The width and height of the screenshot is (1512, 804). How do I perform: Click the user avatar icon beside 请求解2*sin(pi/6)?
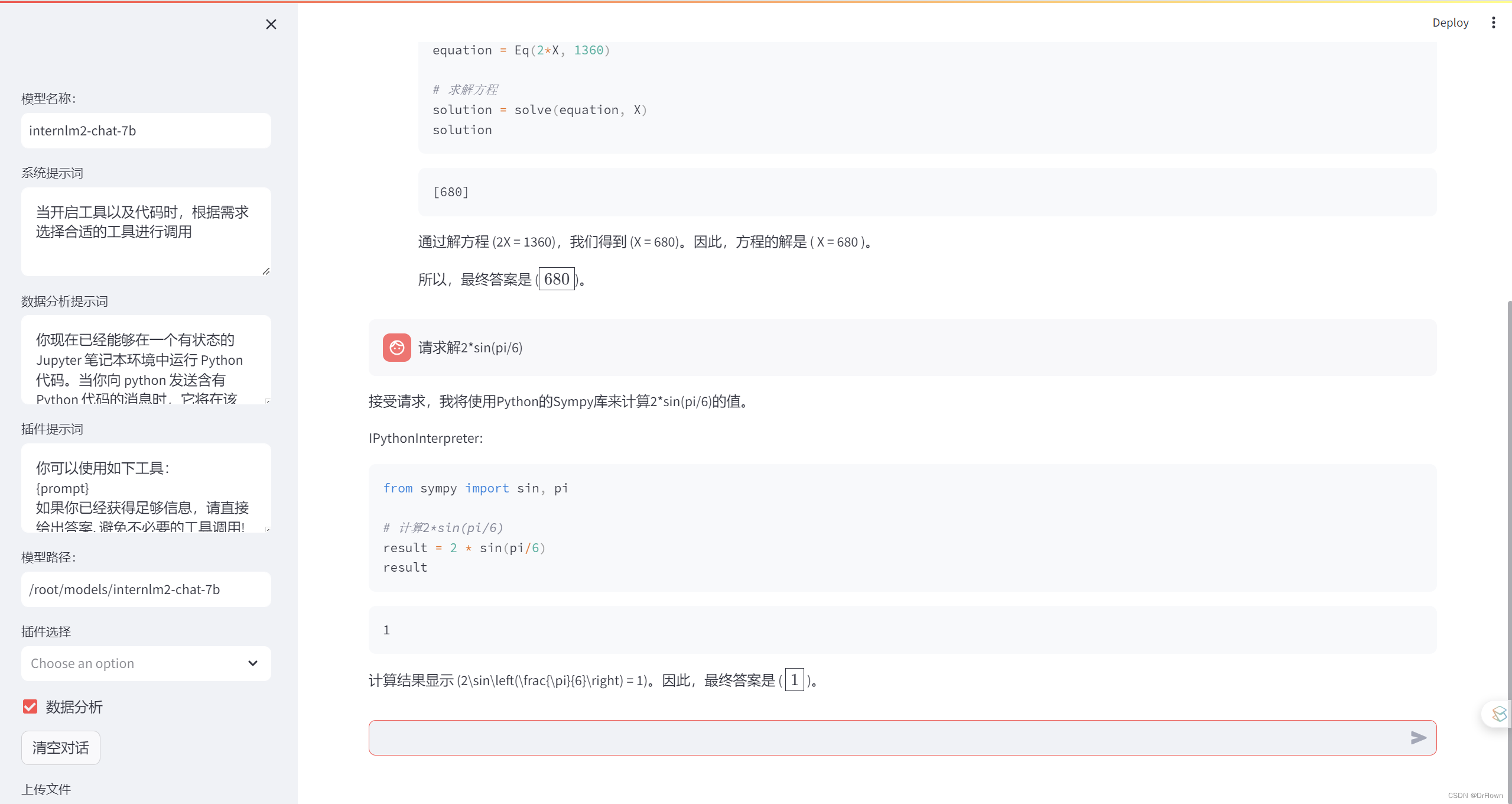point(396,348)
